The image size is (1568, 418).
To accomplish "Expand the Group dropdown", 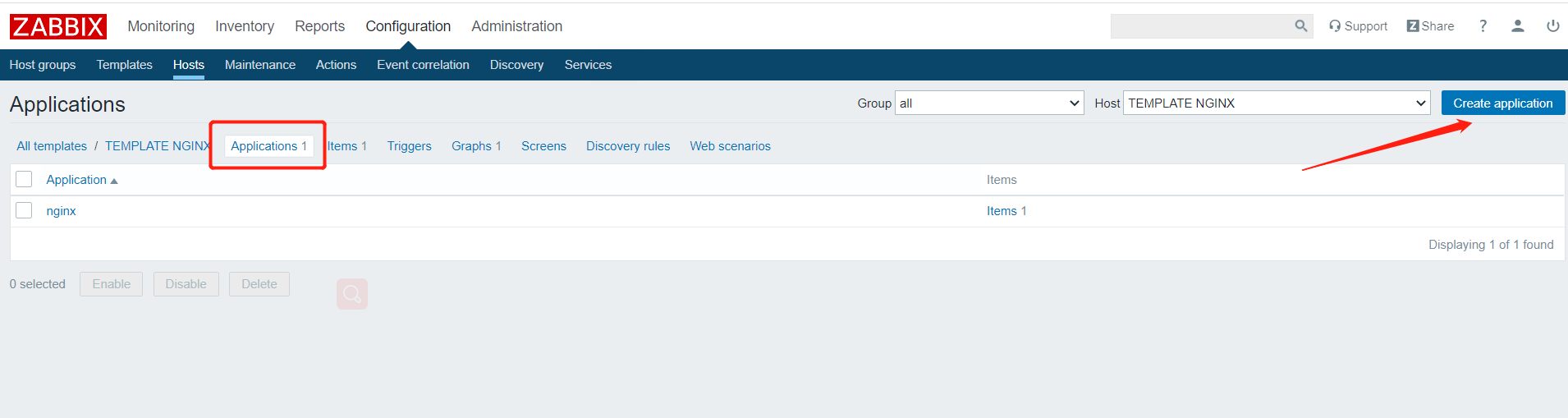I will pyautogui.click(x=989, y=103).
